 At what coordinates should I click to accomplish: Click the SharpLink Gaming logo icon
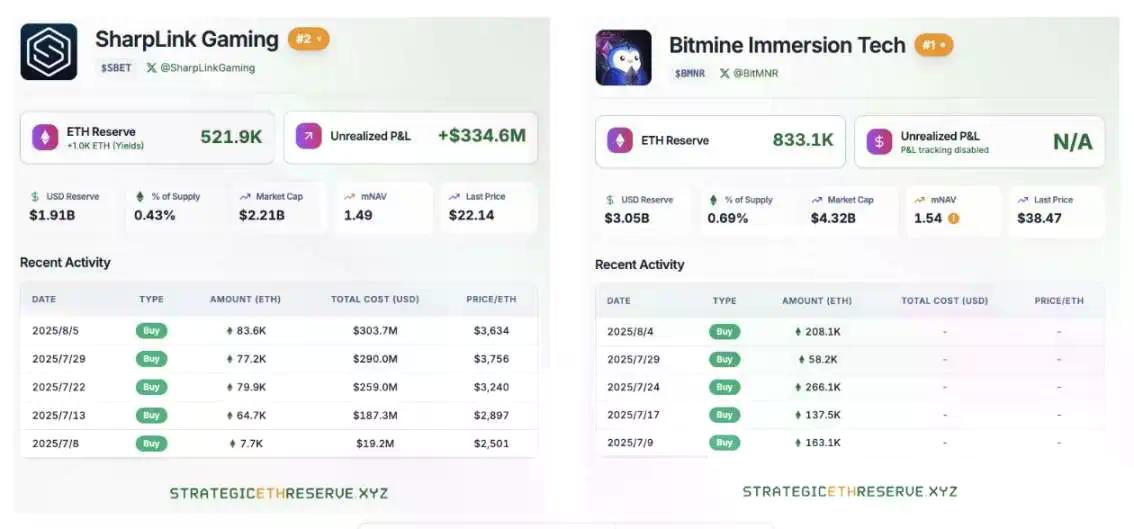point(49,52)
